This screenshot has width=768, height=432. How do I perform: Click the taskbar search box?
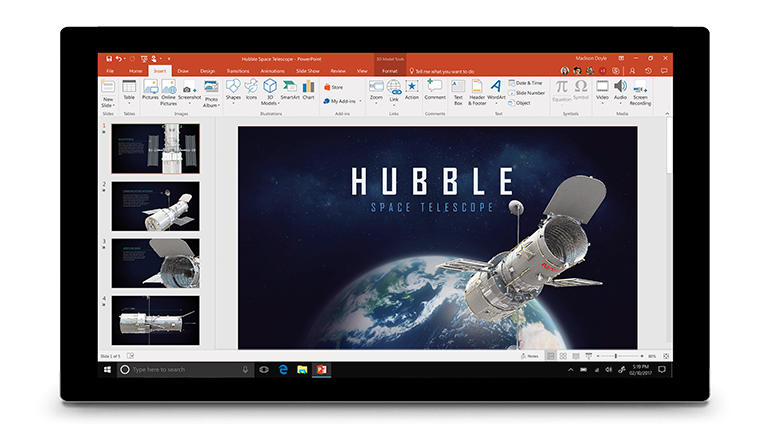click(186, 370)
